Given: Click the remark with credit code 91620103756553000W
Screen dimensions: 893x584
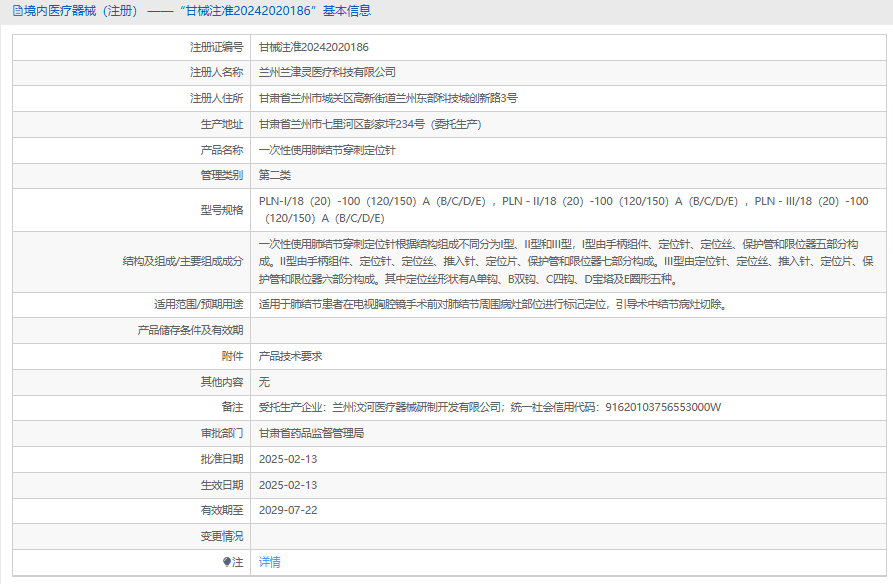Looking at the screenshot, I should (x=490, y=407).
